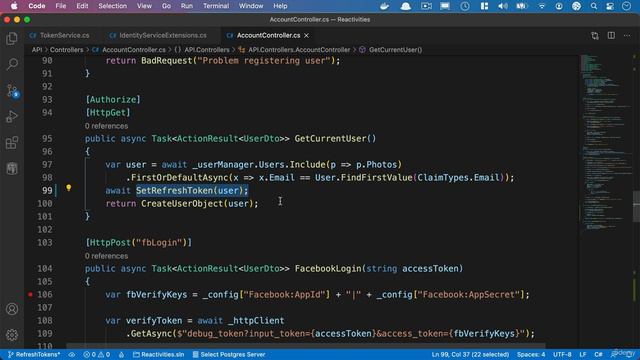This screenshot has width=640, height=360.
Task: Click the vertical editor scrollbar thumb
Action: pyautogui.click(x=636, y=206)
